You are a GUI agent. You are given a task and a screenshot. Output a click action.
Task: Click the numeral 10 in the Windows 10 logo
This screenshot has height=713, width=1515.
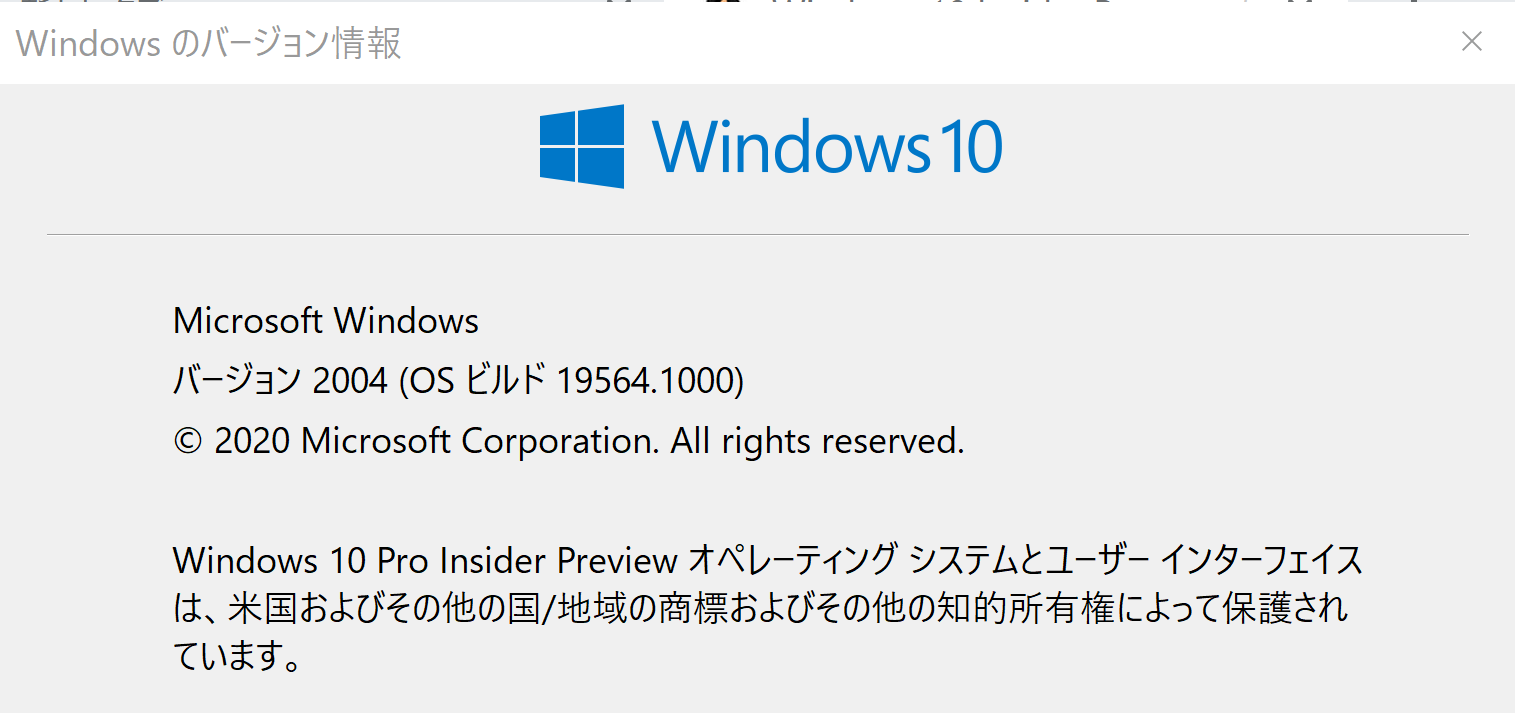[x=969, y=147]
